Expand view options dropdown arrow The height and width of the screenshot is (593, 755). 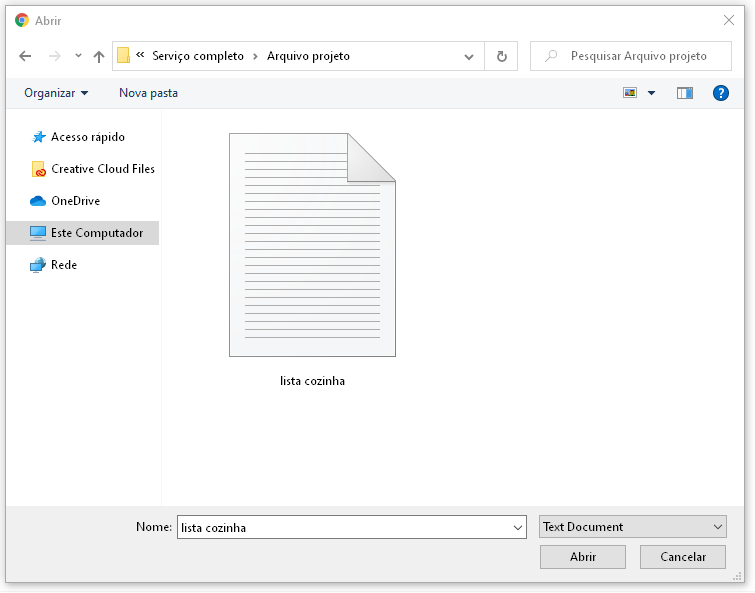[x=652, y=93]
